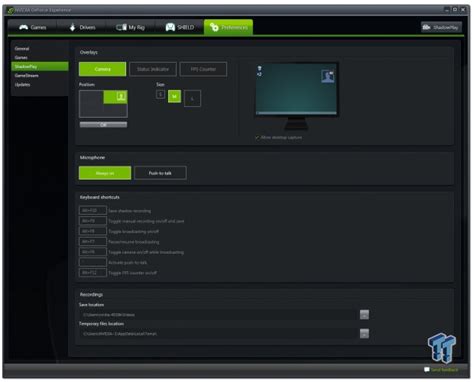Image resolution: width=474 pixels, height=382 pixels.
Task: Click the Toggle manual recording shortcut field
Action: point(93,221)
